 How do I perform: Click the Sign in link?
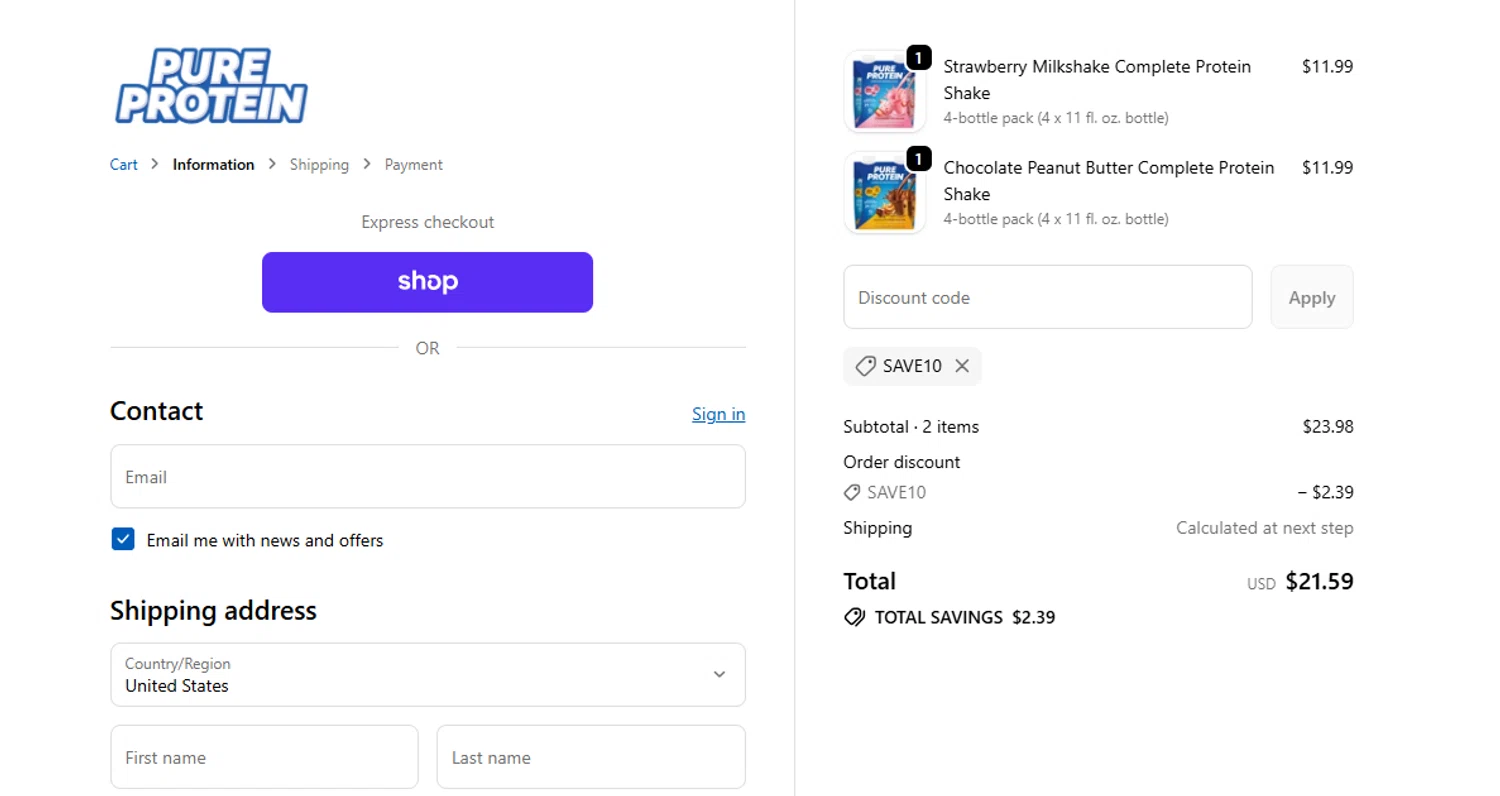tap(718, 414)
